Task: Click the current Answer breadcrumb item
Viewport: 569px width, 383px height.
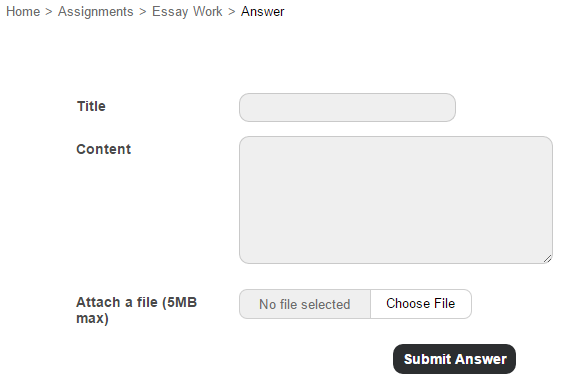Action: [262, 12]
